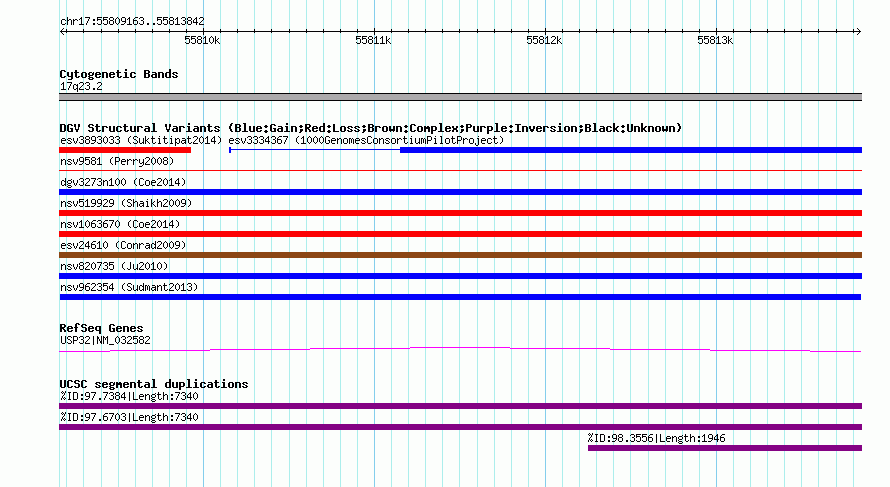Click the 55810k ruler position label

(x=202, y=40)
